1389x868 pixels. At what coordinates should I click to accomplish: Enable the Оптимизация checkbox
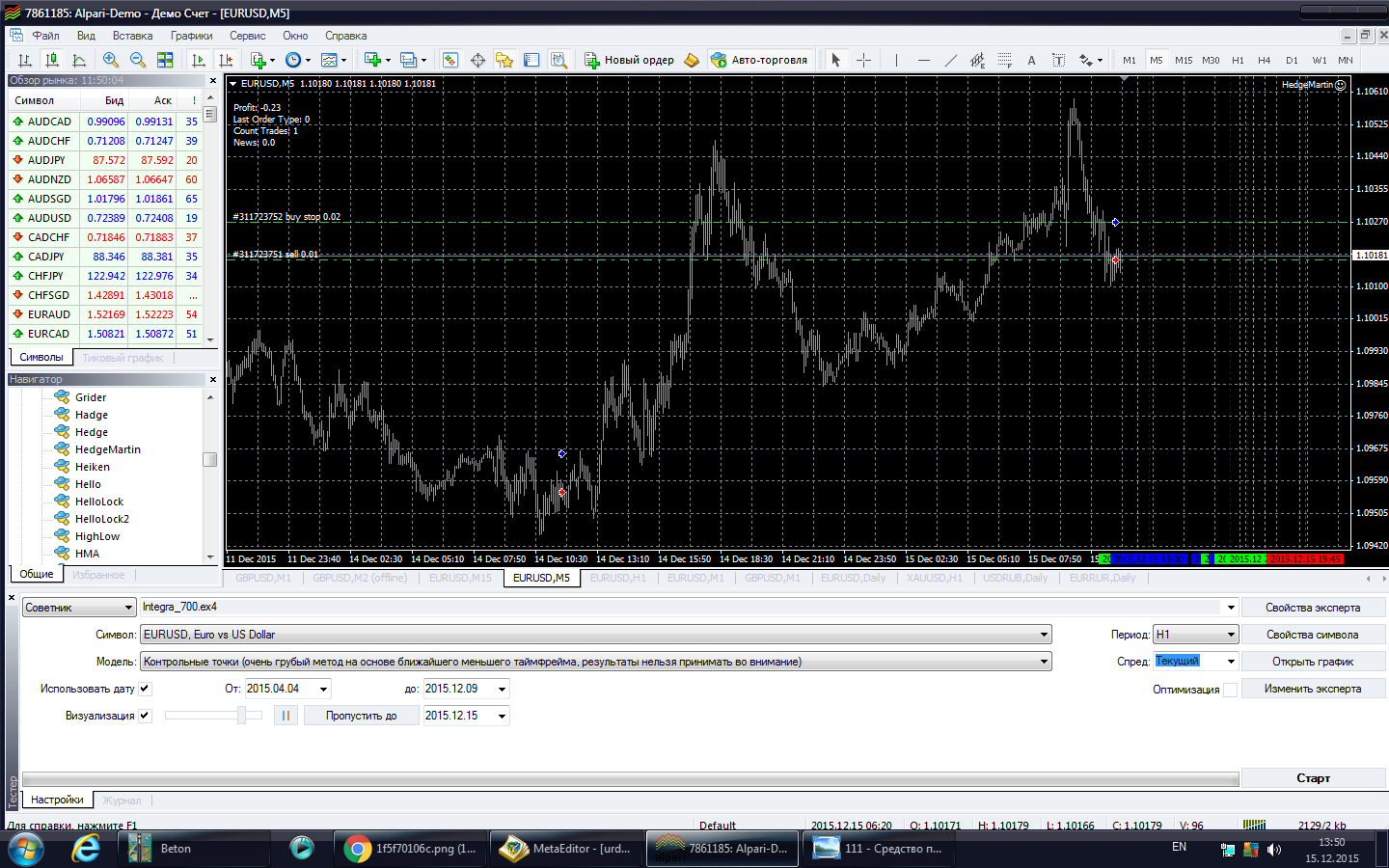point(1230,690)
